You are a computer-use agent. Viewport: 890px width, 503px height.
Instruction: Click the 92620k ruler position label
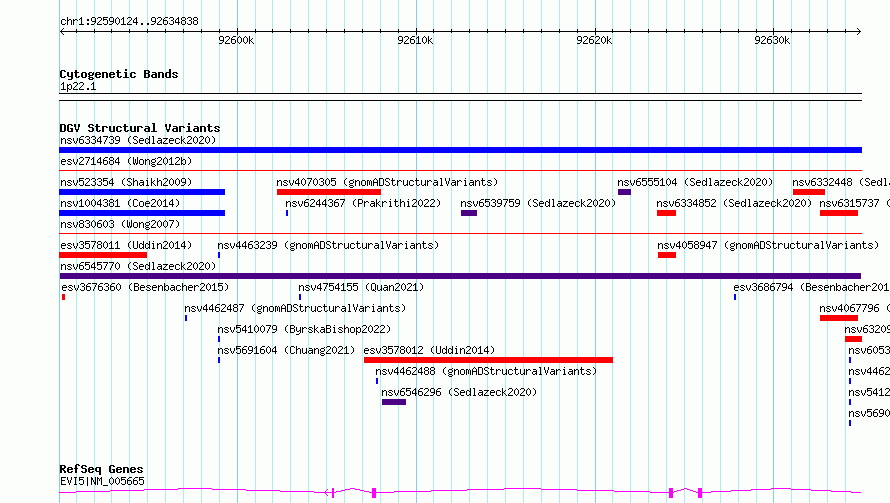[x=594, y=40]
